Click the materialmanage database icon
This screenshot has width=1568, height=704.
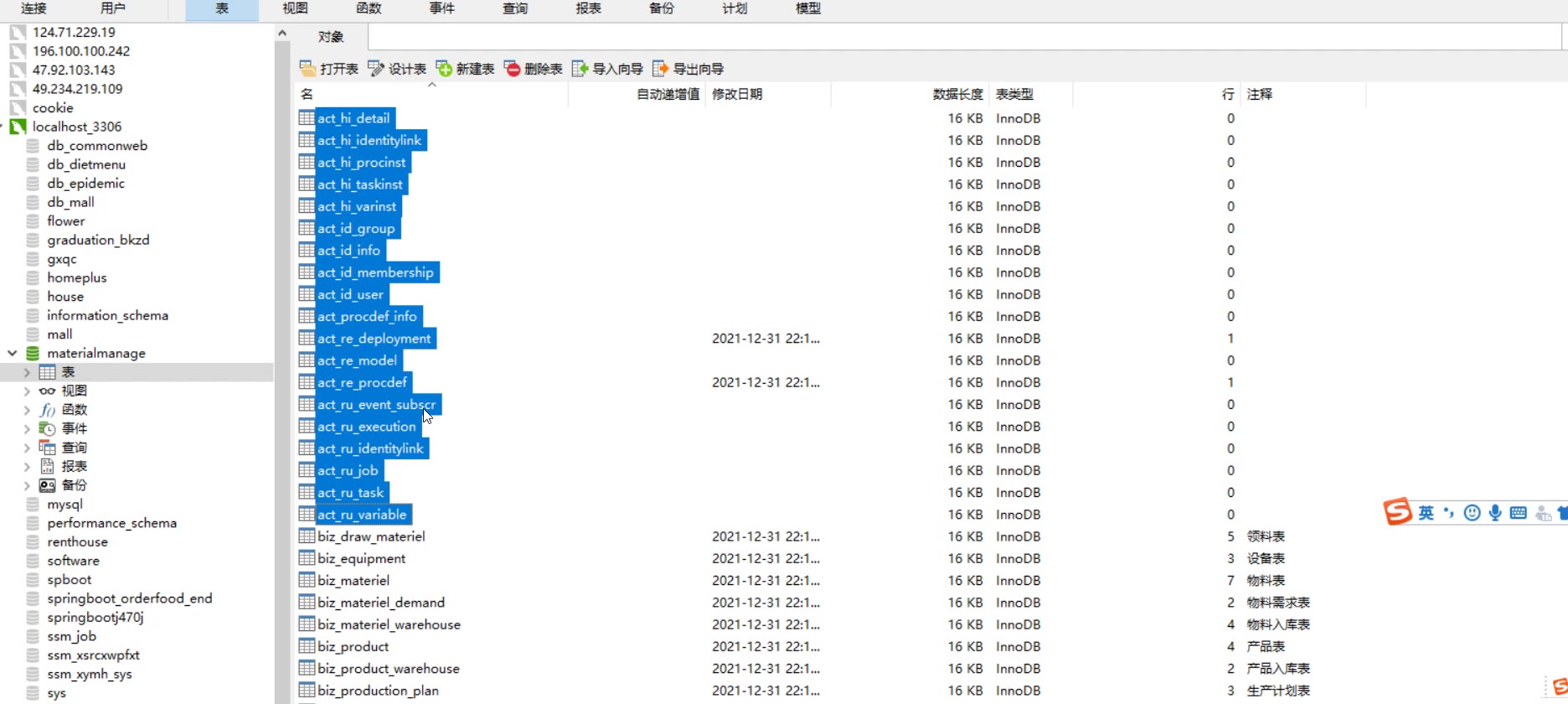click(33, 353)
